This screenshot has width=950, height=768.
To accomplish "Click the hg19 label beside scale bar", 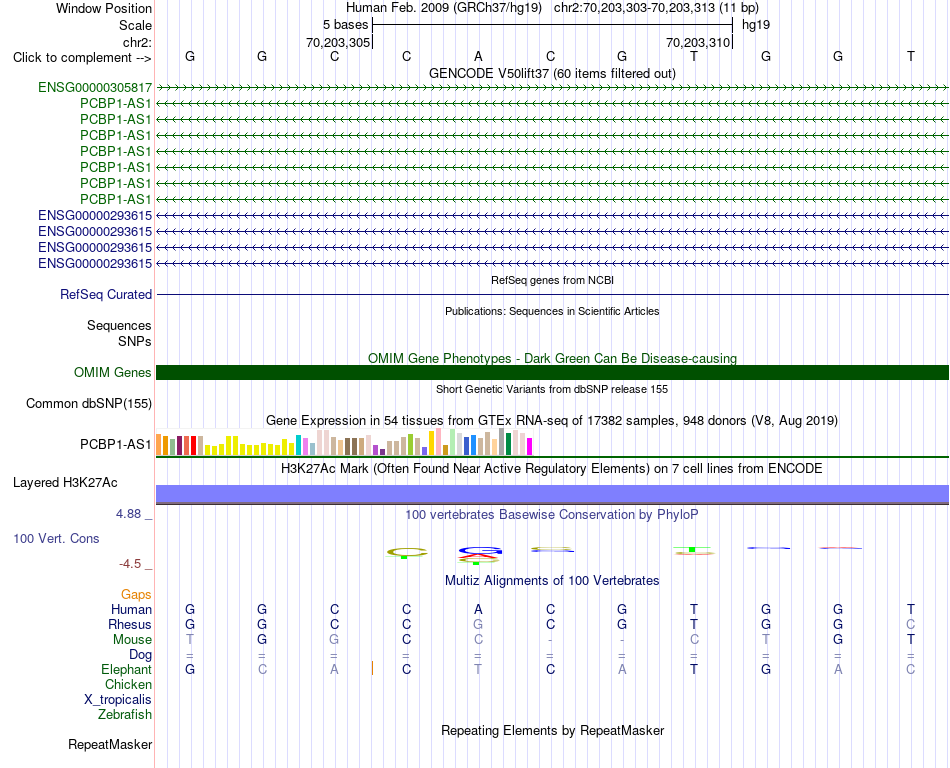I will click(x=756, y=25).
